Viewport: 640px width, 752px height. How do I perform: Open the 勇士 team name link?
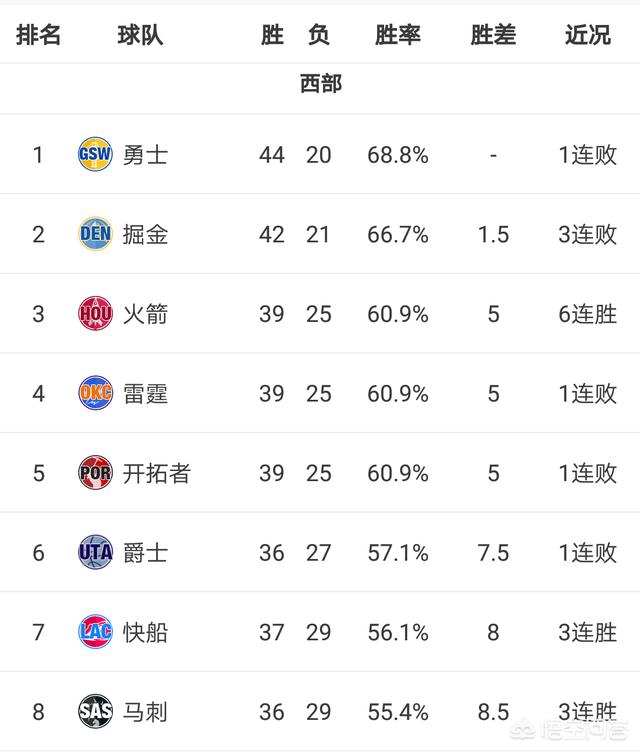[145, 155]
